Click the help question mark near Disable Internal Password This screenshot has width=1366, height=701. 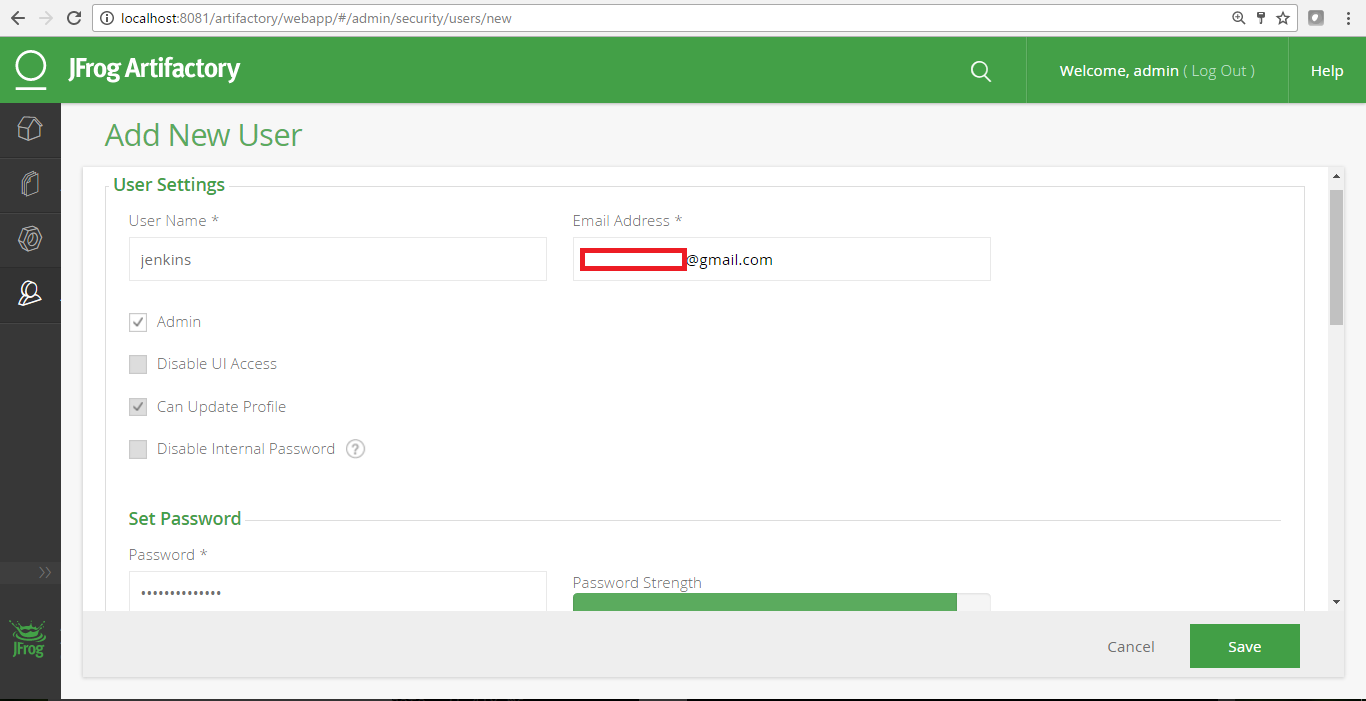355,449
